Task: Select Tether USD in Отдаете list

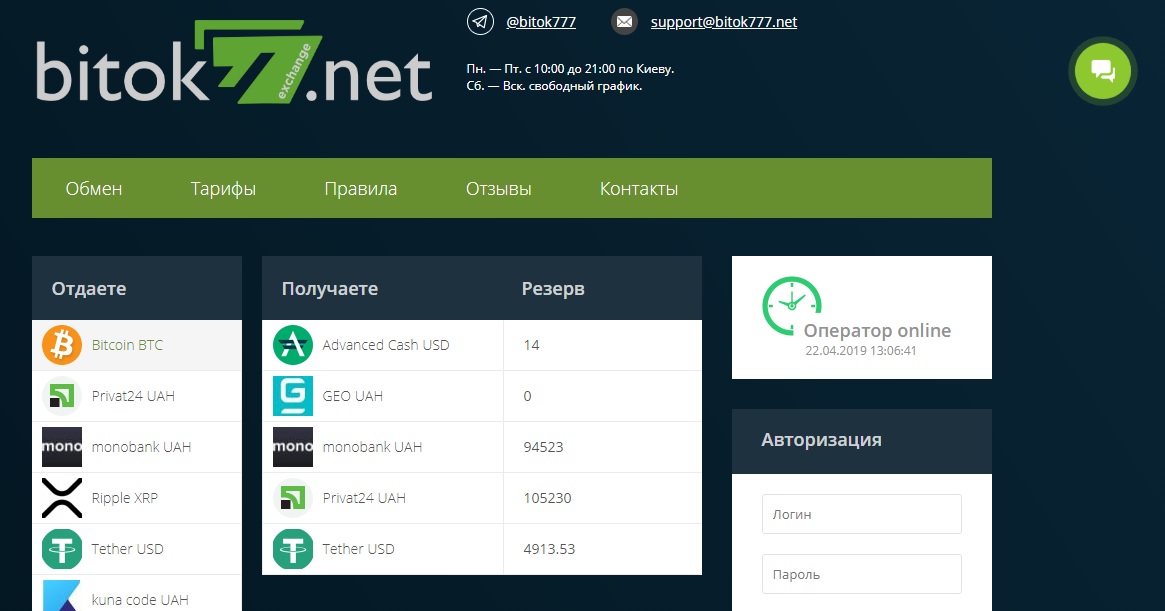Action: point(137,549)
